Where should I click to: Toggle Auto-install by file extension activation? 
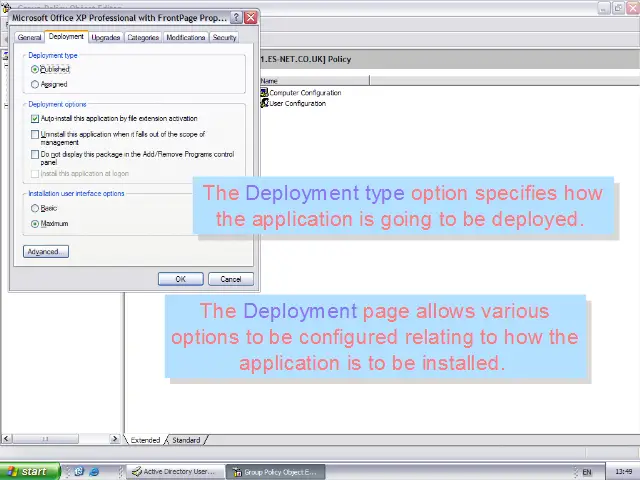[35, 119]
